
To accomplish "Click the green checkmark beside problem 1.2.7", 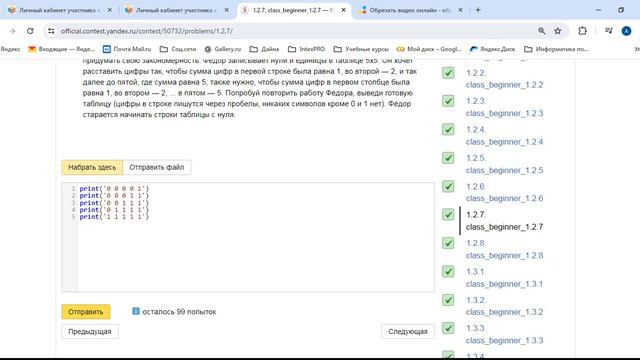I will [448, 214].
